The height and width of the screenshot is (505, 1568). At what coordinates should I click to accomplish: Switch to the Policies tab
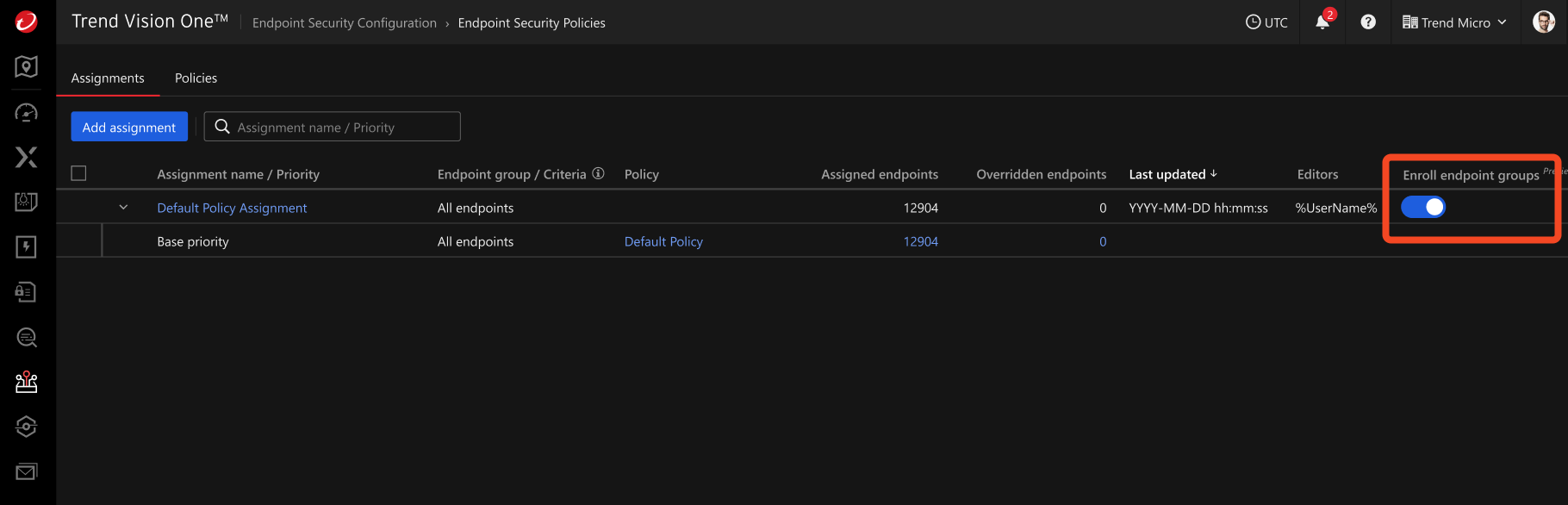(196, 78)
